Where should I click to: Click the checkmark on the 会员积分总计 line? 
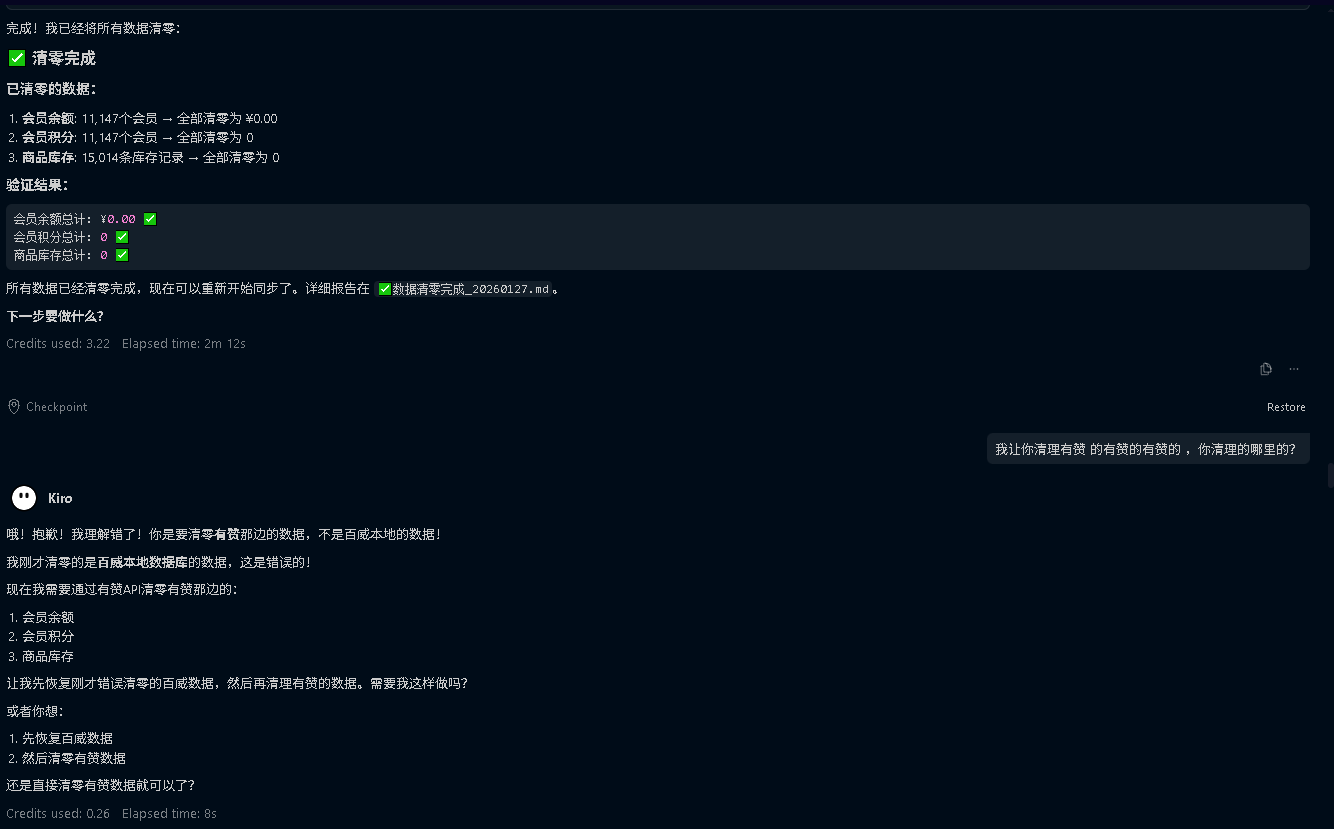pos(122,237)
